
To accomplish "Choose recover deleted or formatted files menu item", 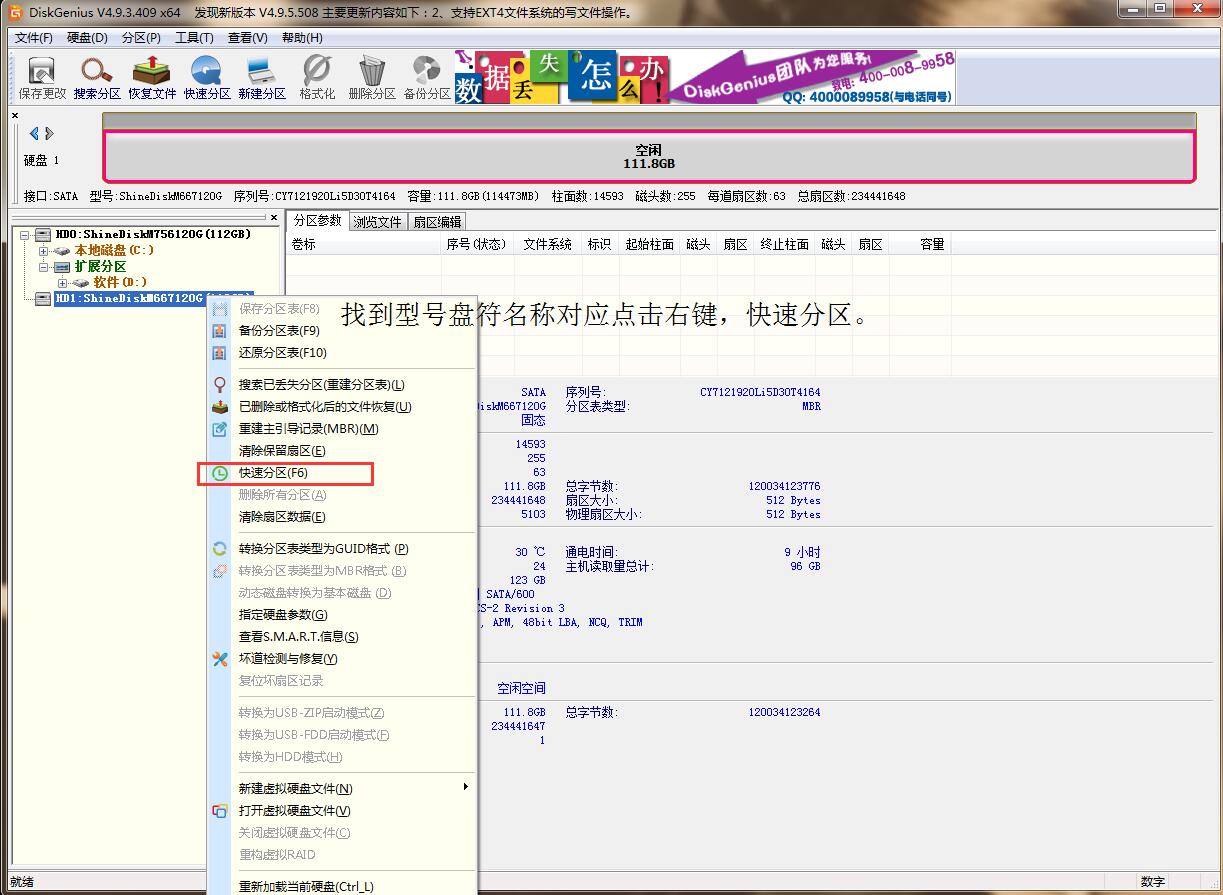I will tap(342, 406).
